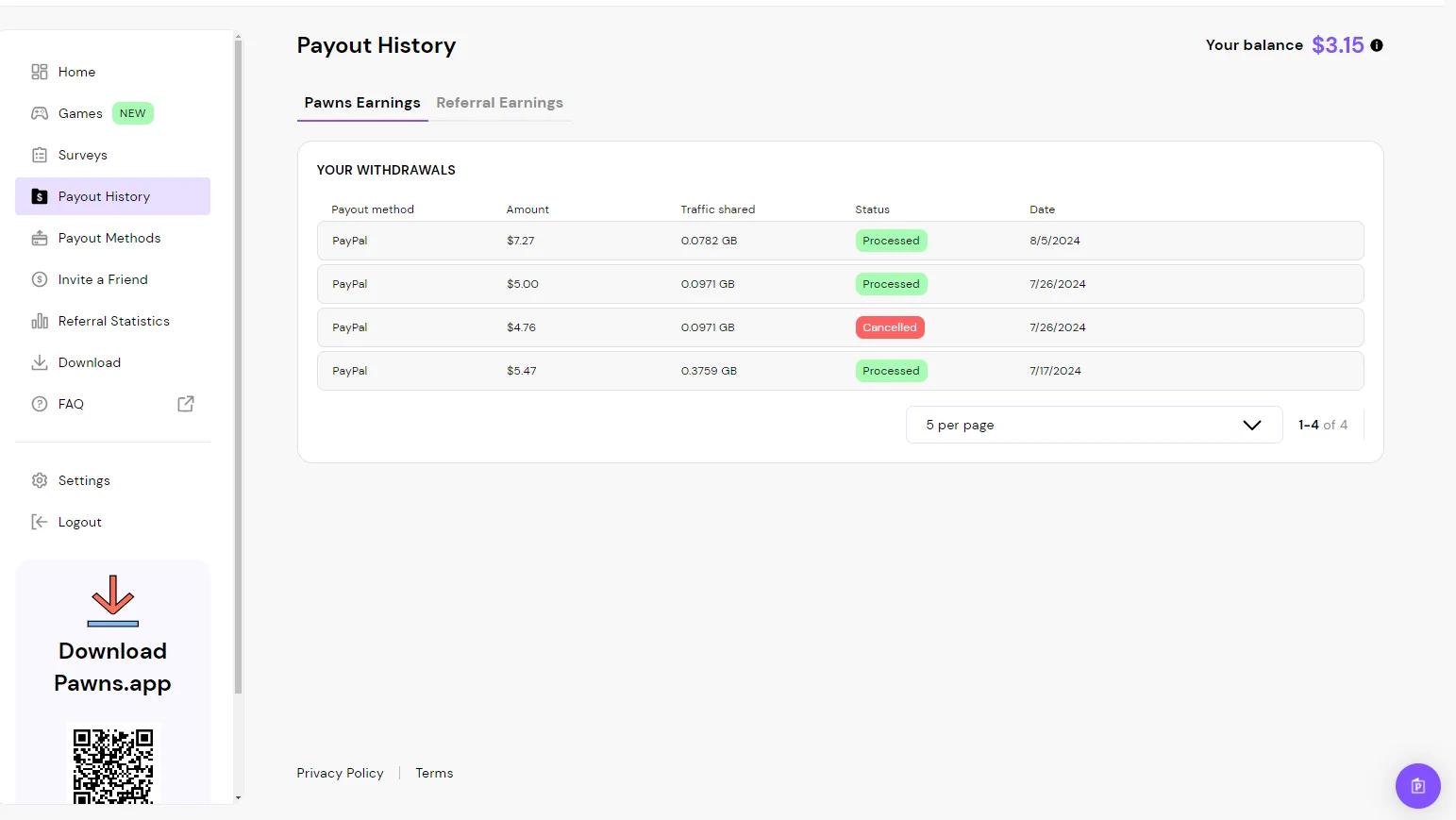
Task: Click the Referral Statistics bar chart icon
Action: click(x=40, y=321)
